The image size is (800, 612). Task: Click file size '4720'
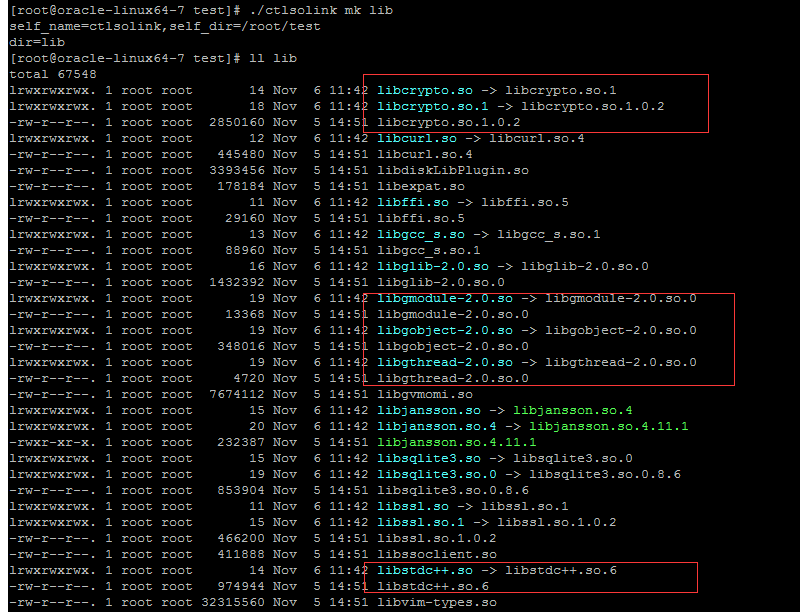(249, 378)
